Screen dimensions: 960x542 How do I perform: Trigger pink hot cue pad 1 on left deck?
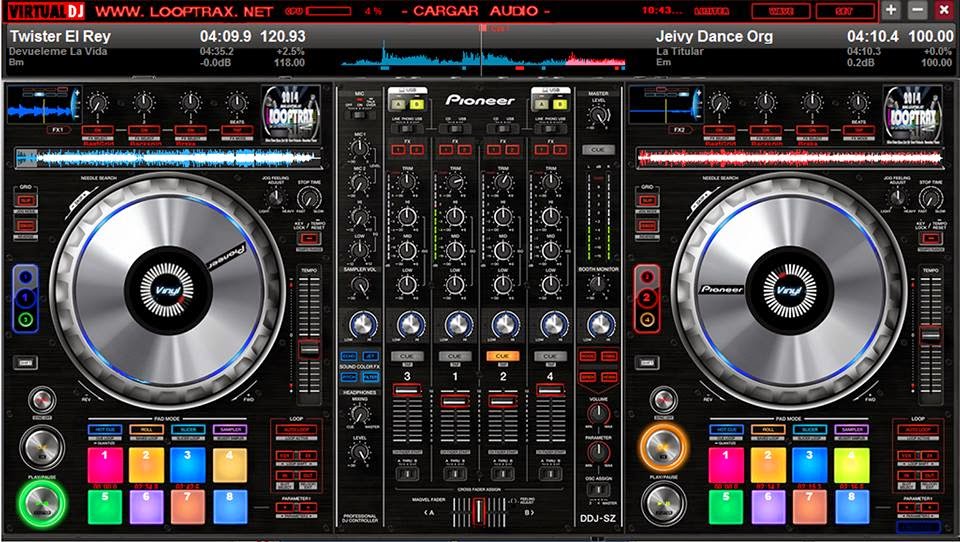(x=105, y=465)
